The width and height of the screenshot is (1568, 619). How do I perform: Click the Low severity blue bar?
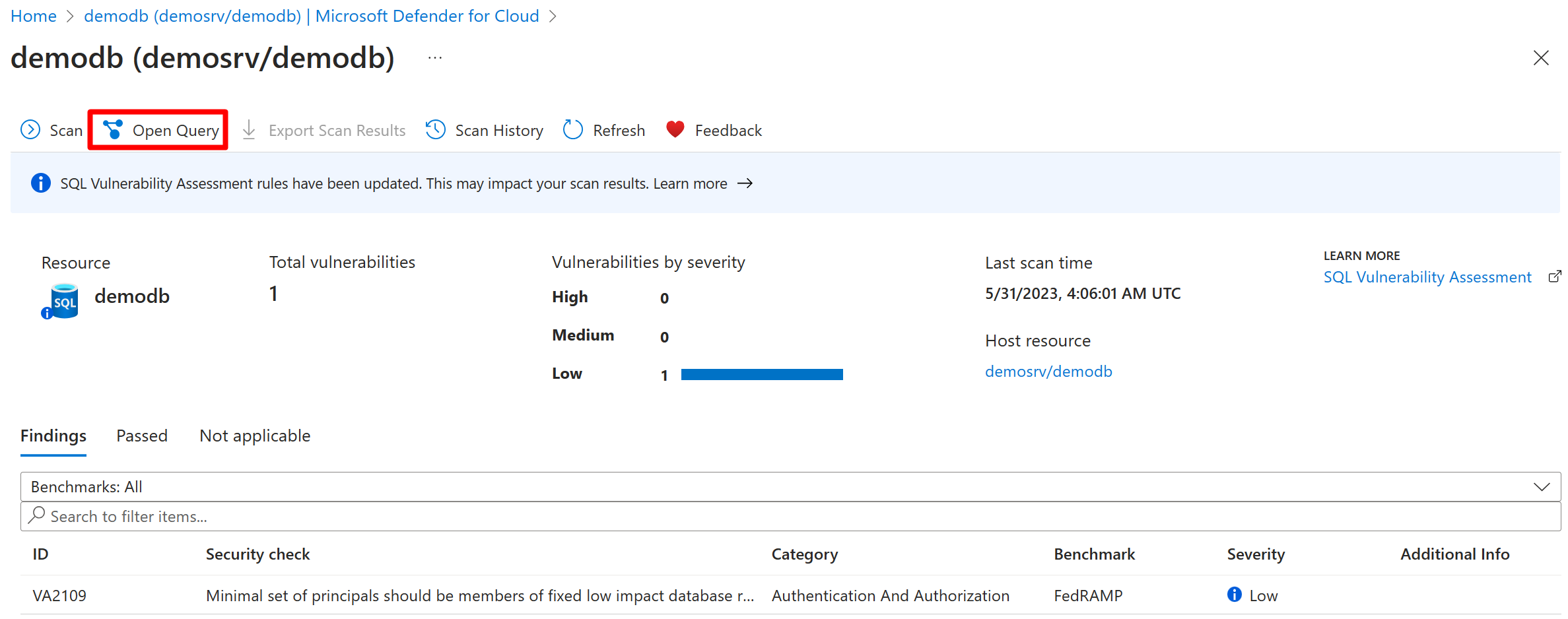pyautogui.click(x=762, y=375)
